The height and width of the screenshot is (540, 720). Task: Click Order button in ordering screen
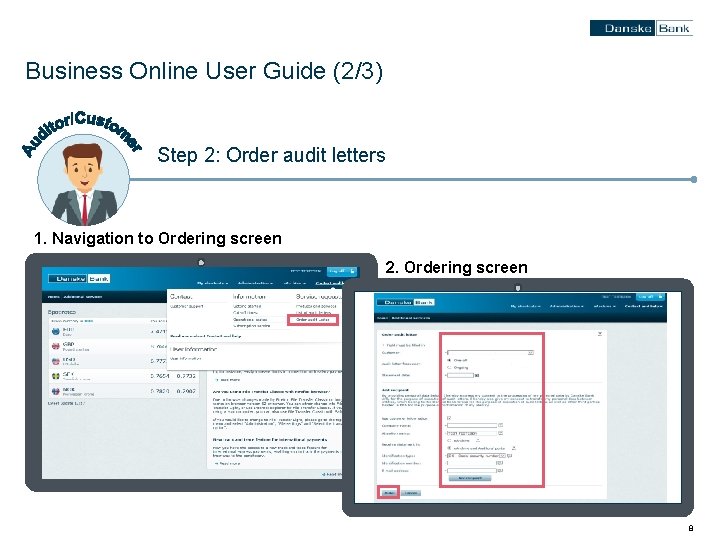click(x=389, y=493)
